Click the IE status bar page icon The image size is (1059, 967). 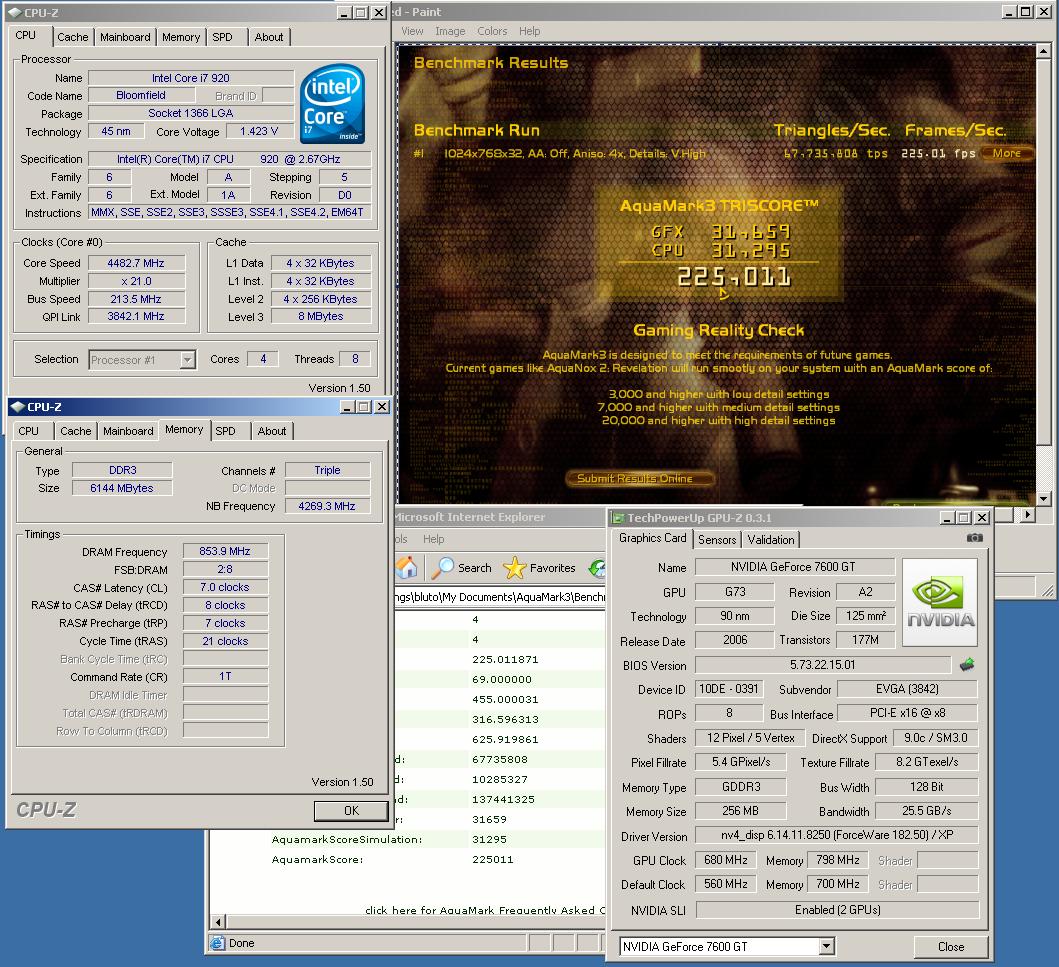click(x=217, y=943)
